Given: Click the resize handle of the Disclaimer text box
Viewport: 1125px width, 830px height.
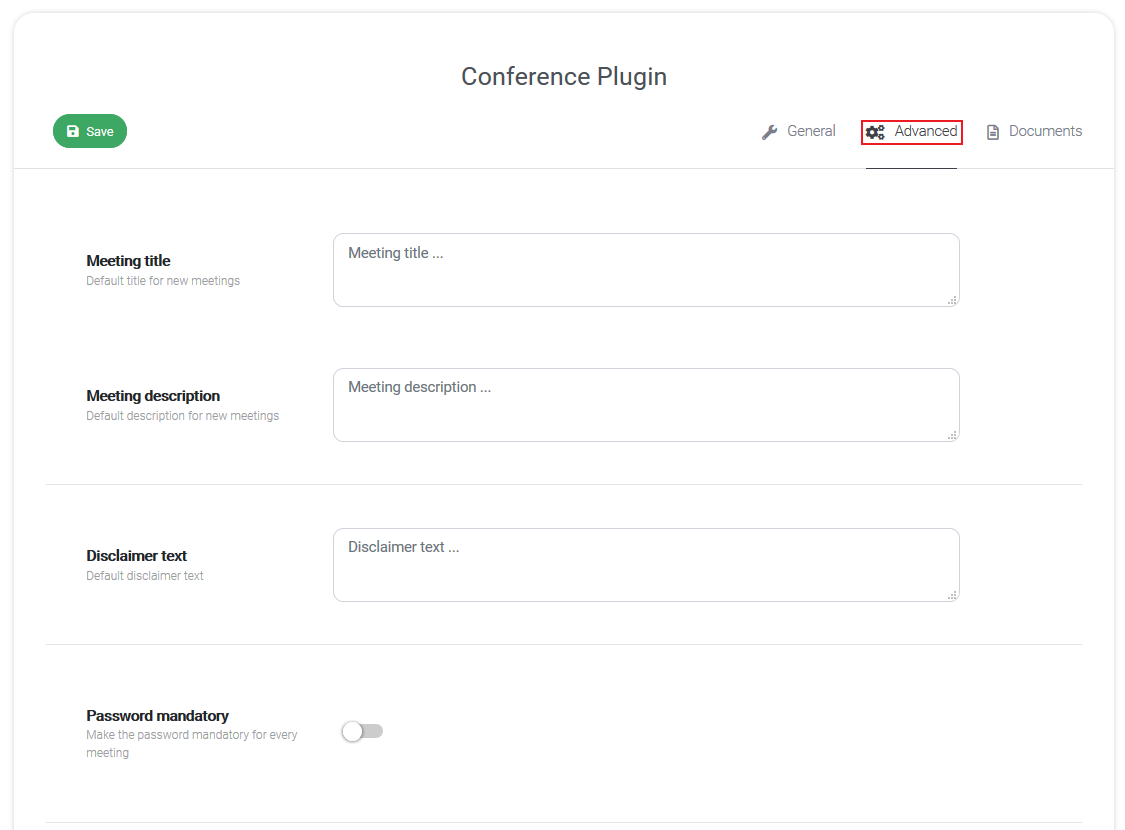Looking at the screenshot, I should (952, 595).
